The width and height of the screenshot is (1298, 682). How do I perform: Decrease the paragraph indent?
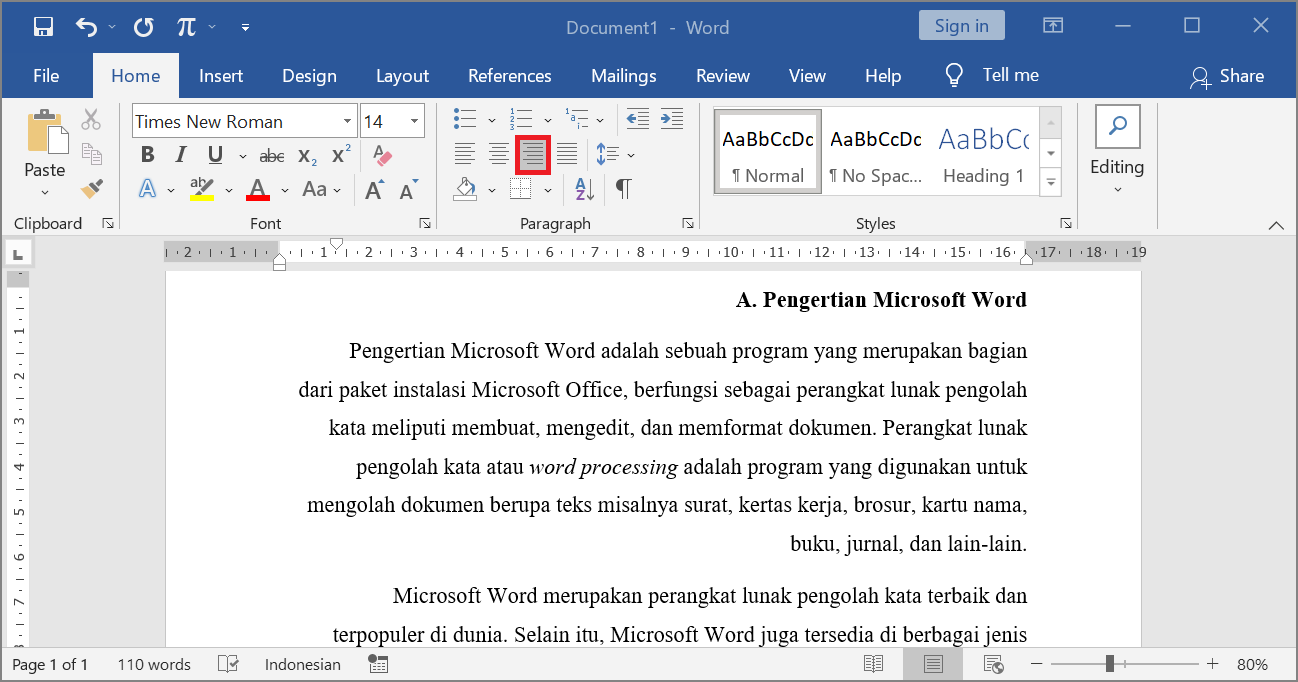638,120
